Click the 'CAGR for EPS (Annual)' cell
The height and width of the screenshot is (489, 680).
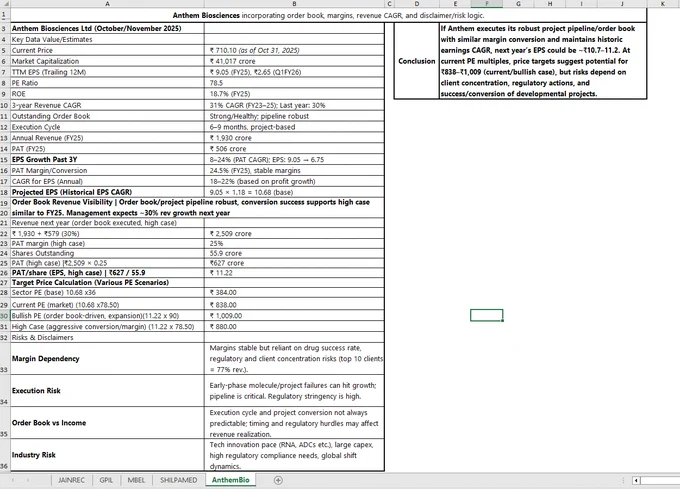[x=107, y=181]
